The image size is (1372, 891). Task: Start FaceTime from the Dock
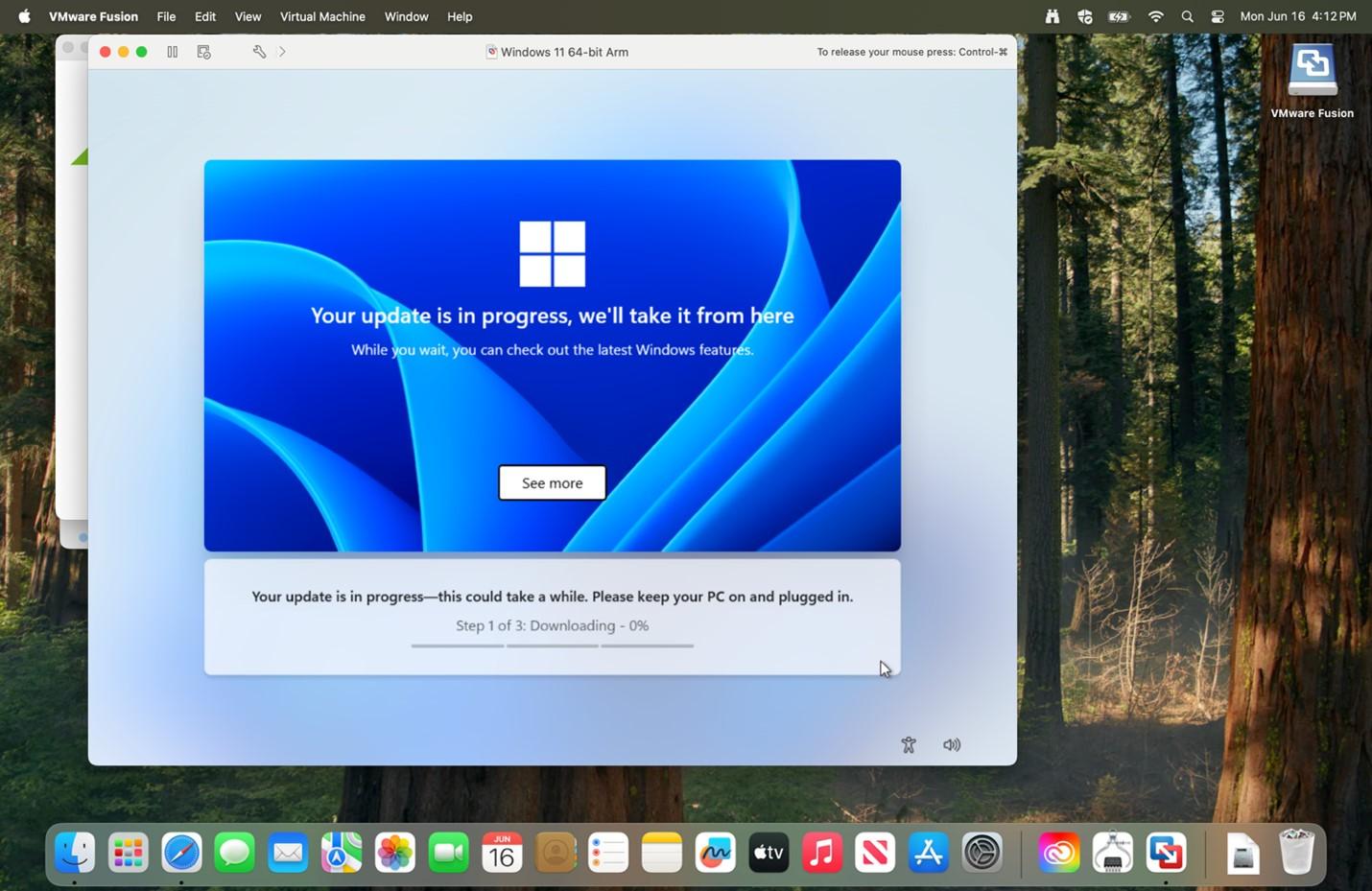tap(448, 853)
